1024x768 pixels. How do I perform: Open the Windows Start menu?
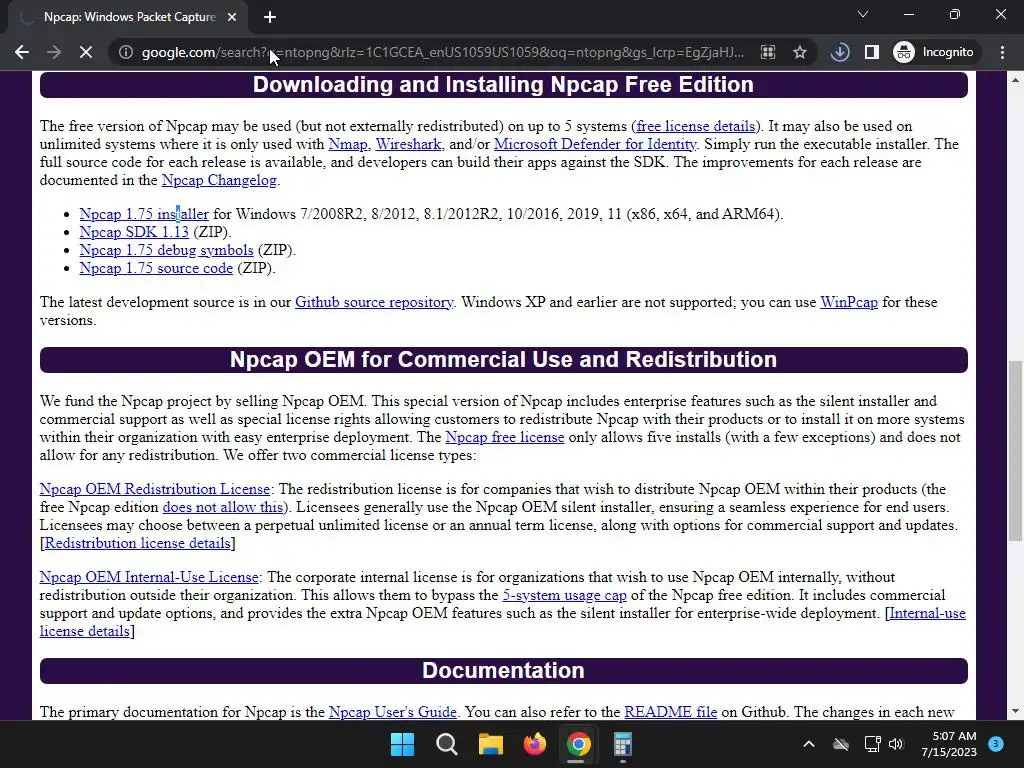point(402,744)
